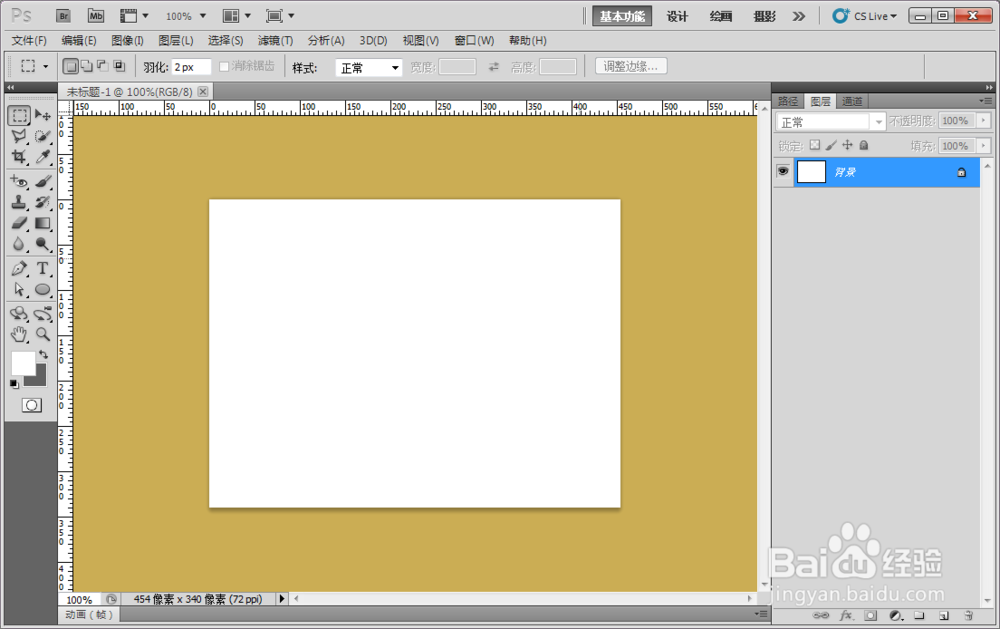The image size is (1000, 629).
Task: Choose Intersect with Selection mode
Action: tap(119, 66)
